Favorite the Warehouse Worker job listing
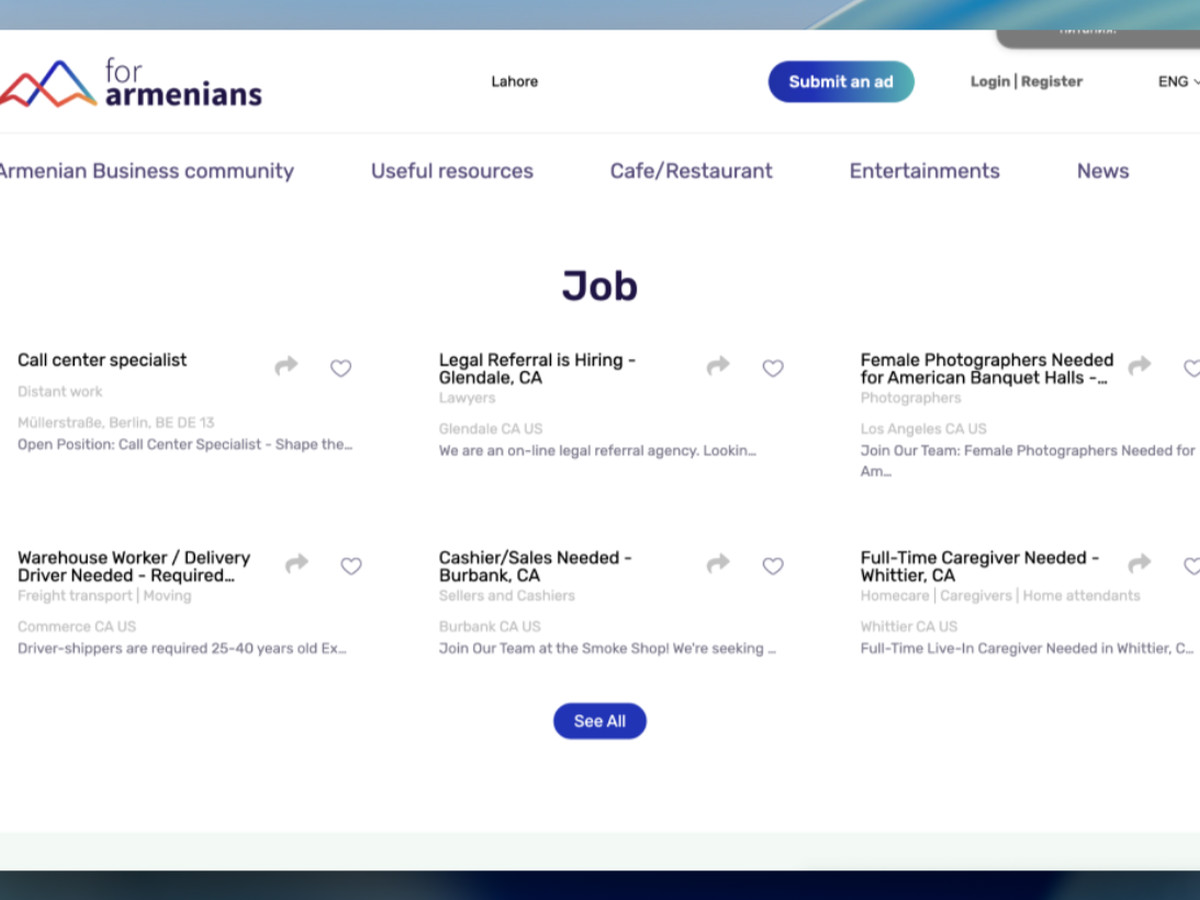 tap(351, 566)
